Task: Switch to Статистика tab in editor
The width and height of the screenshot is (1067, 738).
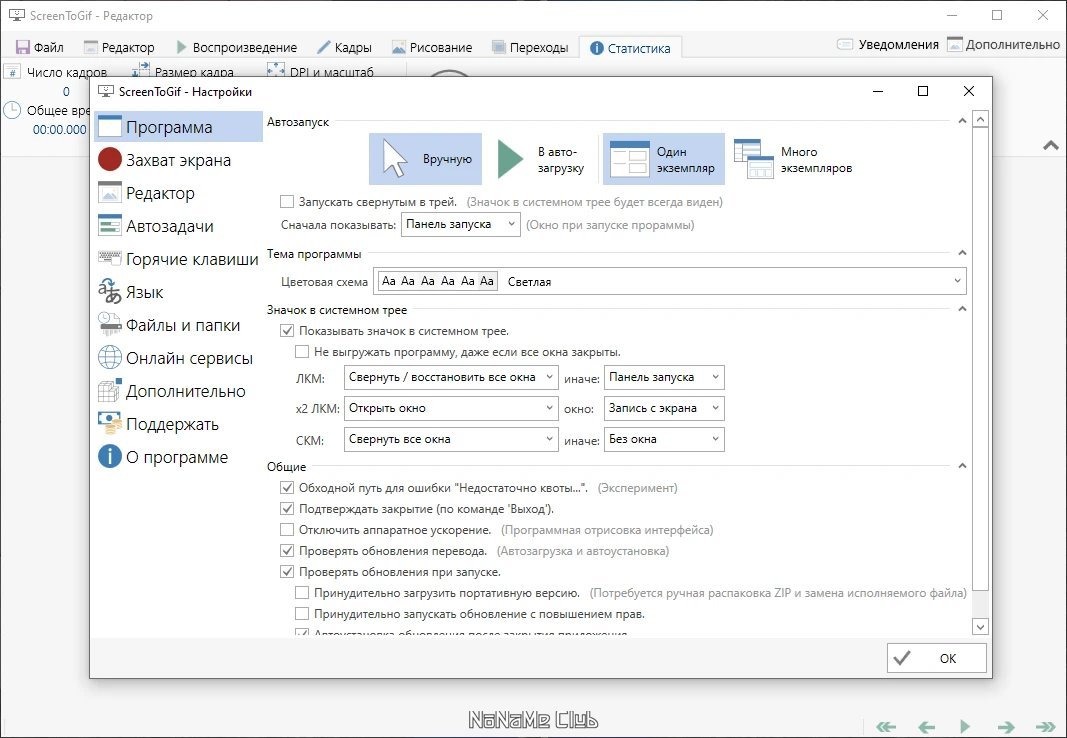Action: tap(630, 48)
